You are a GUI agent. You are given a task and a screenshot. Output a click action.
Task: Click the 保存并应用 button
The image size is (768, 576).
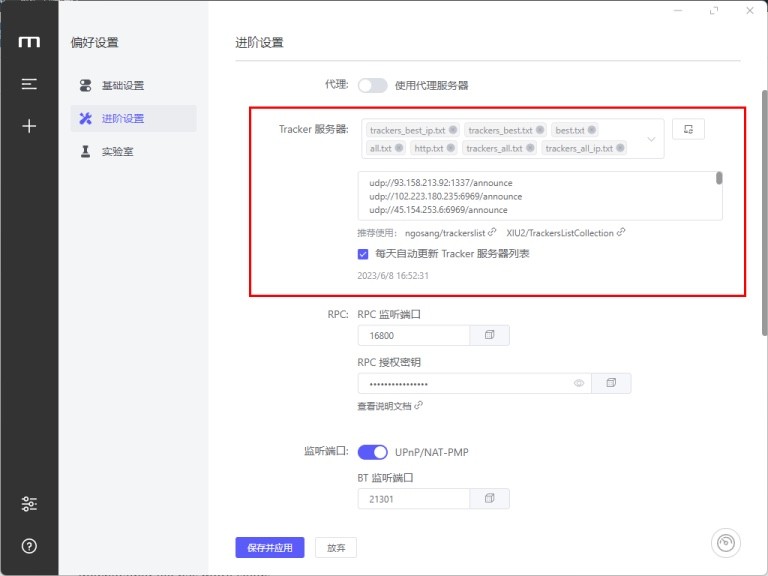click(x=270, y=547)
